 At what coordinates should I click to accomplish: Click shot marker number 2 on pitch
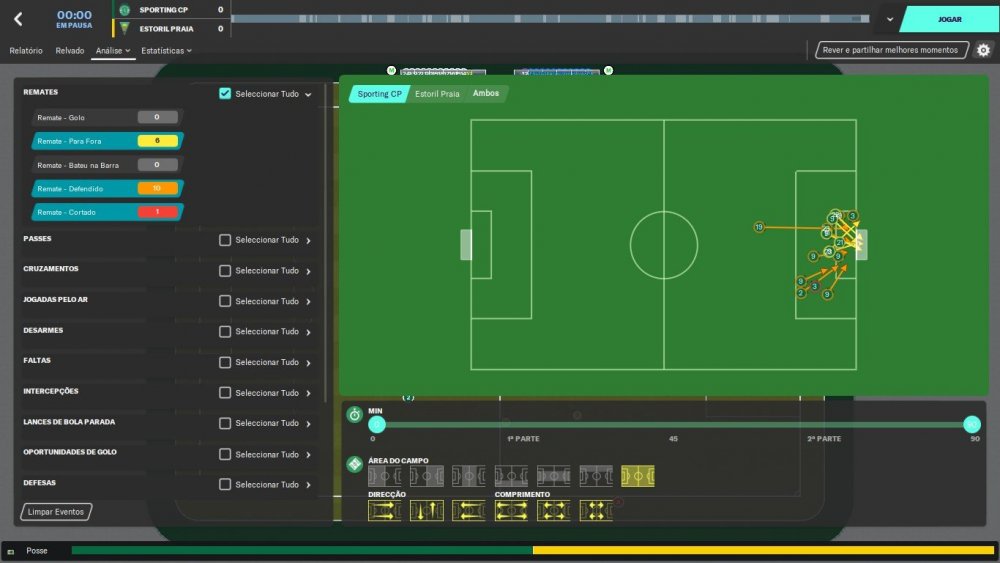(x=801, y=293)
